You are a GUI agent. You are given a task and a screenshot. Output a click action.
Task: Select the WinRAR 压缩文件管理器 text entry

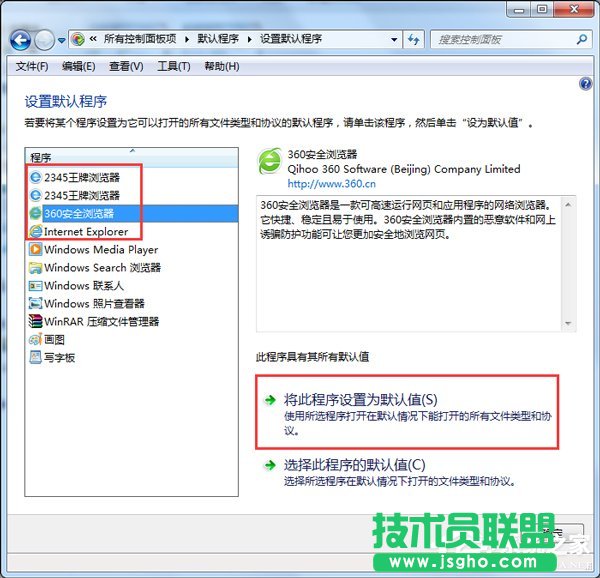101,322
